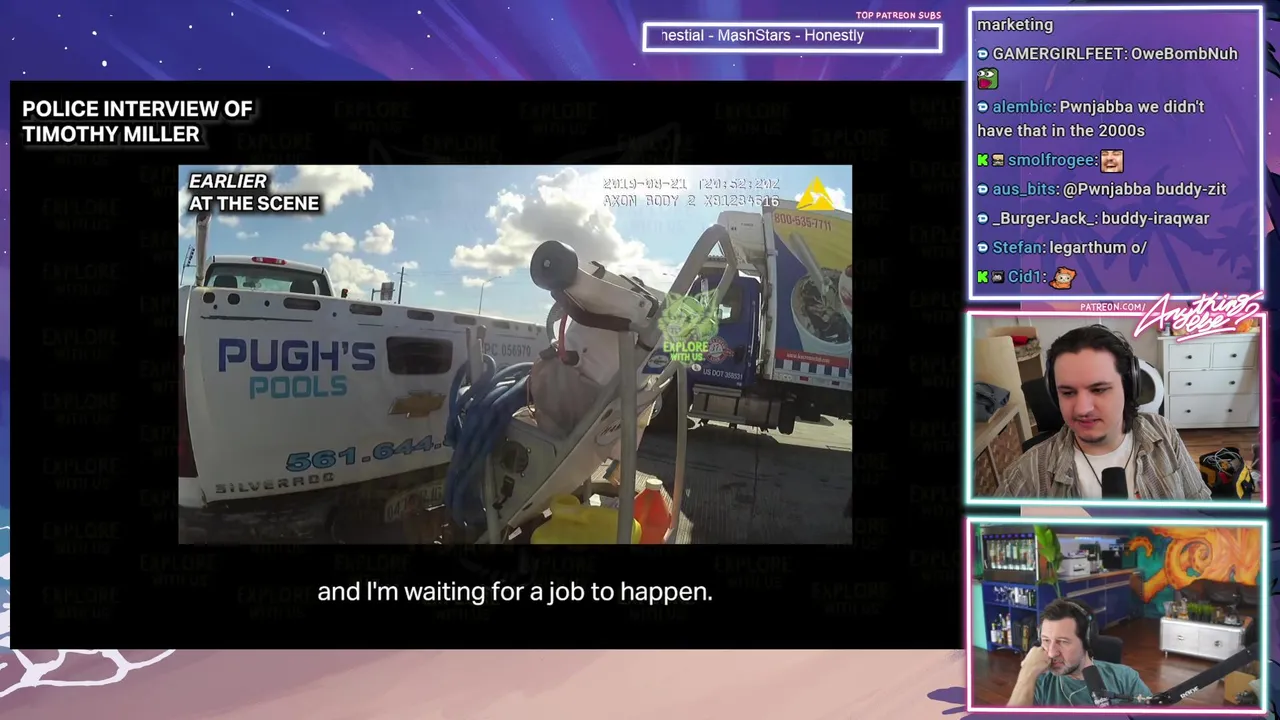The image size is (1280, 720).
Task: Click the top webcam feed with headphones streamer
Action: [x=1115, y=407]
